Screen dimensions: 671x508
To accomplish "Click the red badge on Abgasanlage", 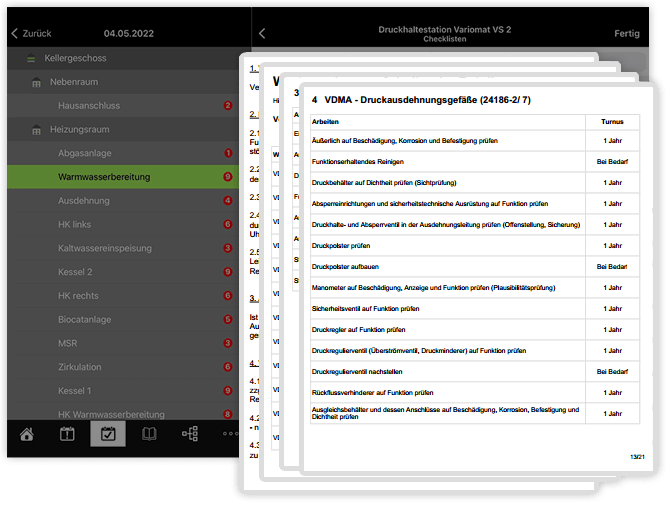I will point(228,153).
